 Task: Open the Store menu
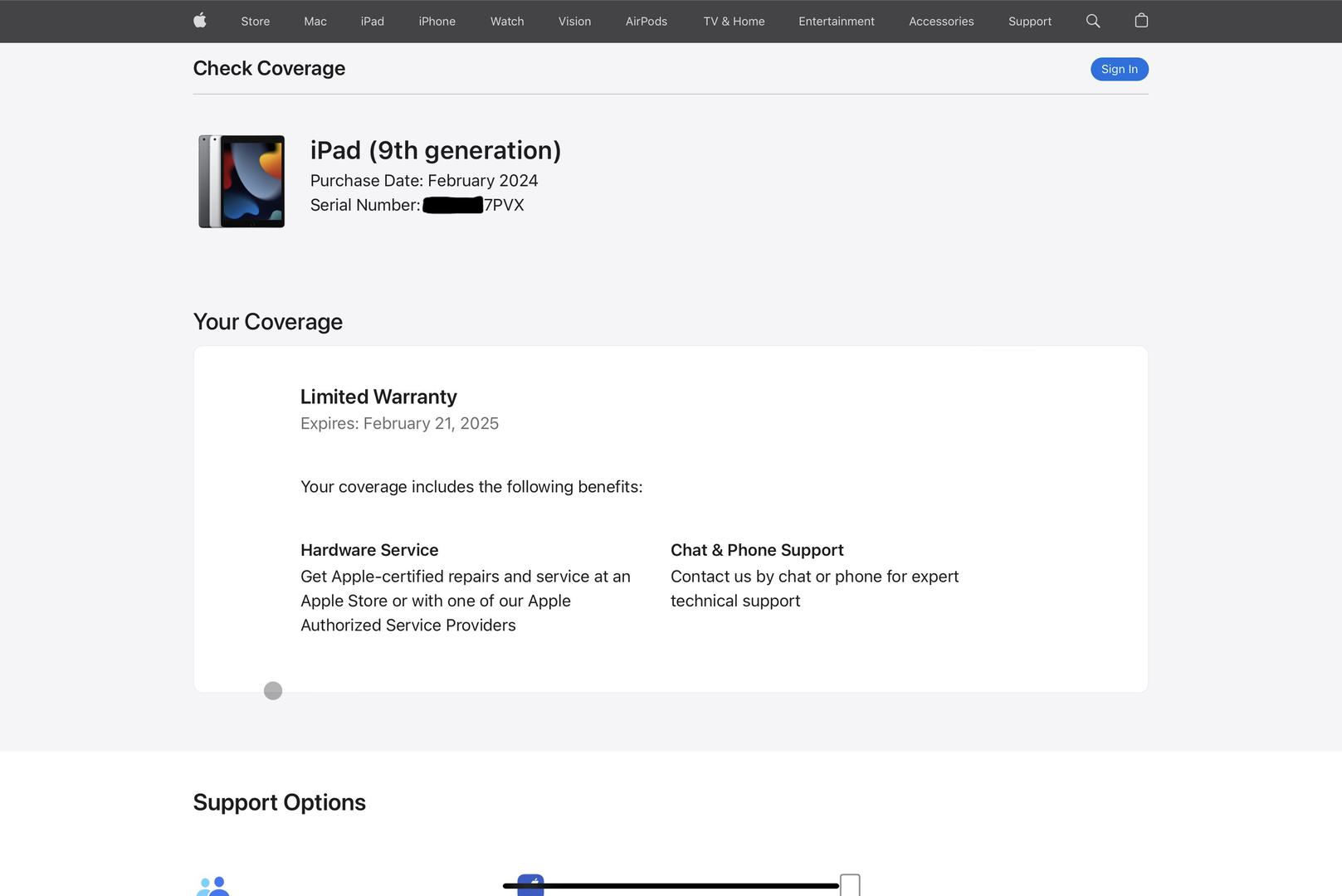pos(256,22)
